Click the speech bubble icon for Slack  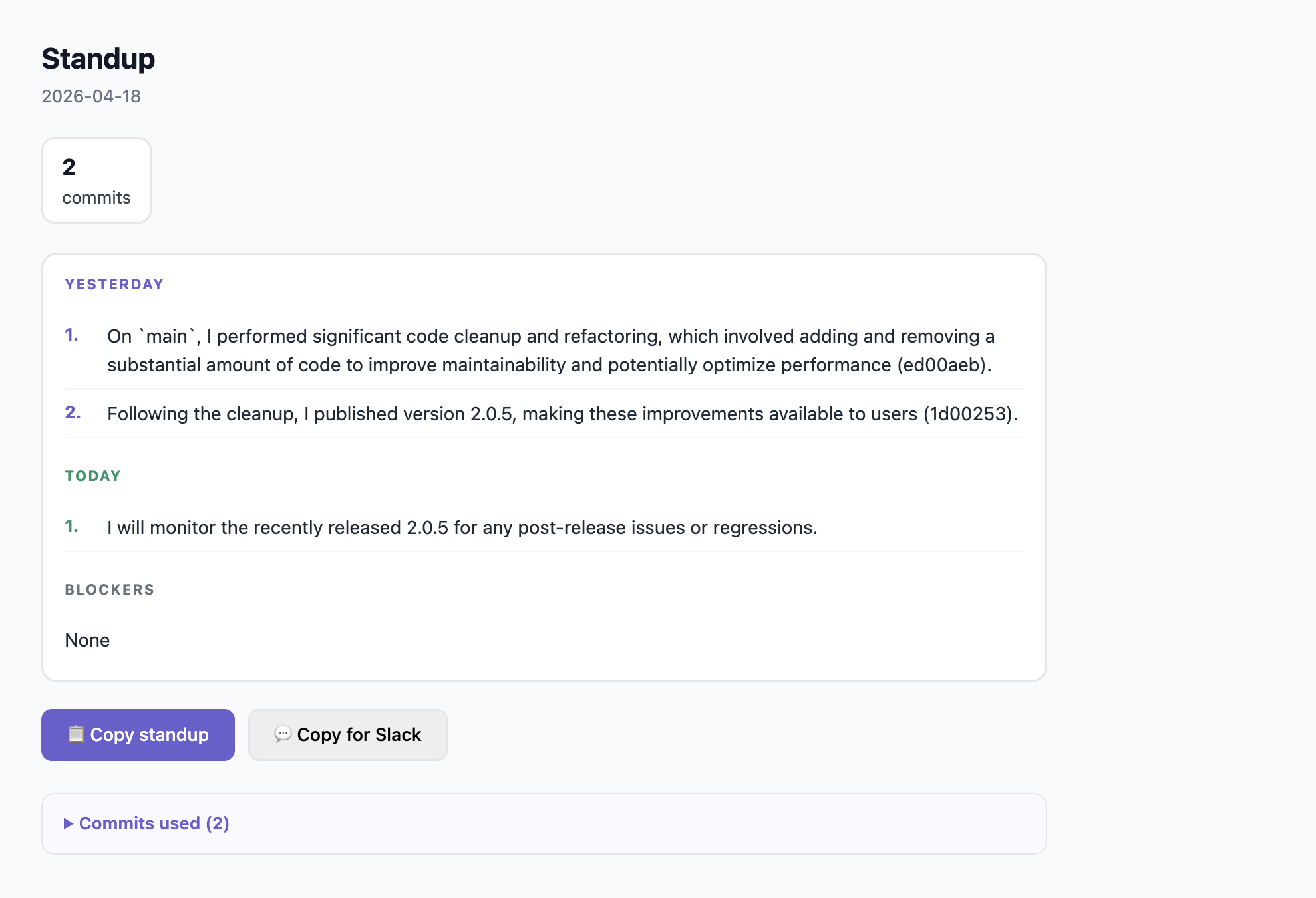tap(283, 734)
